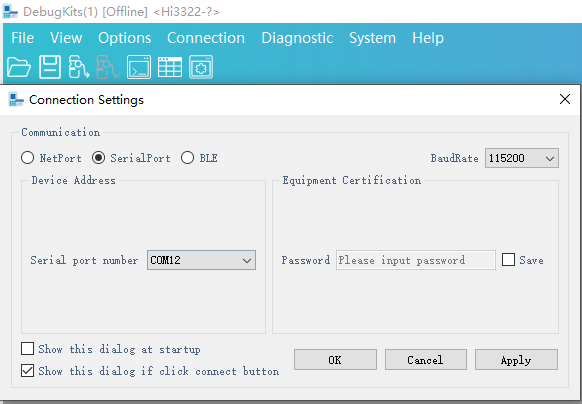Viewport: 582px width, 404px height.
Task: Tick the Save password checkbox
Action: pyautogui.click(x=508, y=260)
